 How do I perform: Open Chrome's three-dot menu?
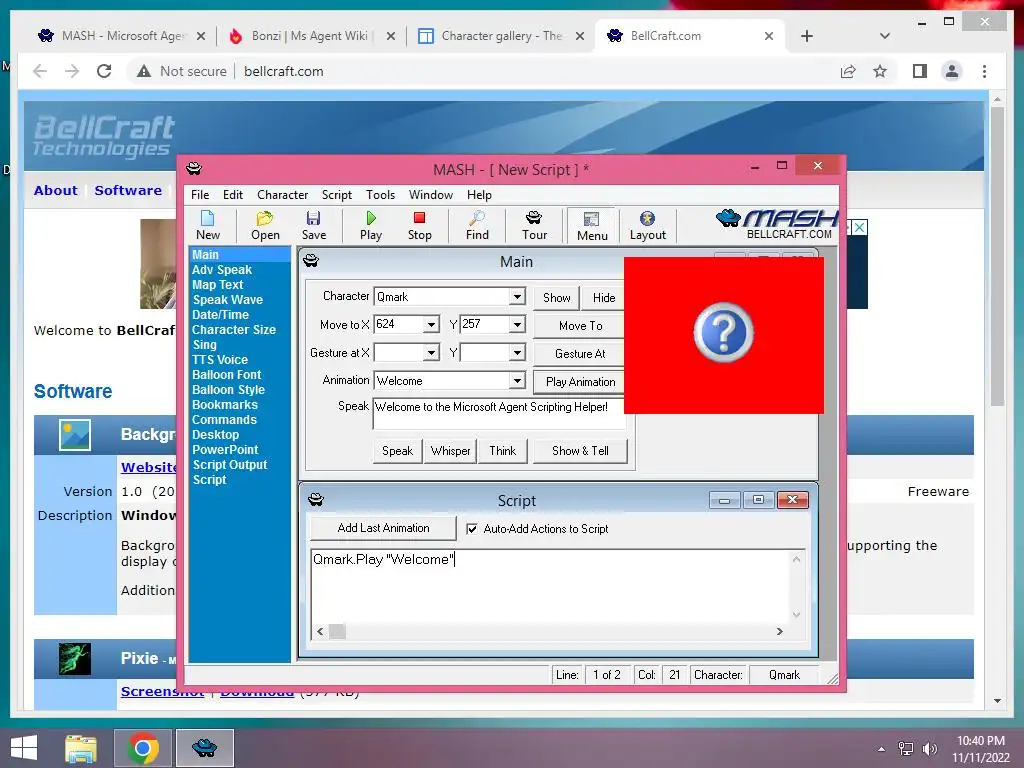point(984,71)
